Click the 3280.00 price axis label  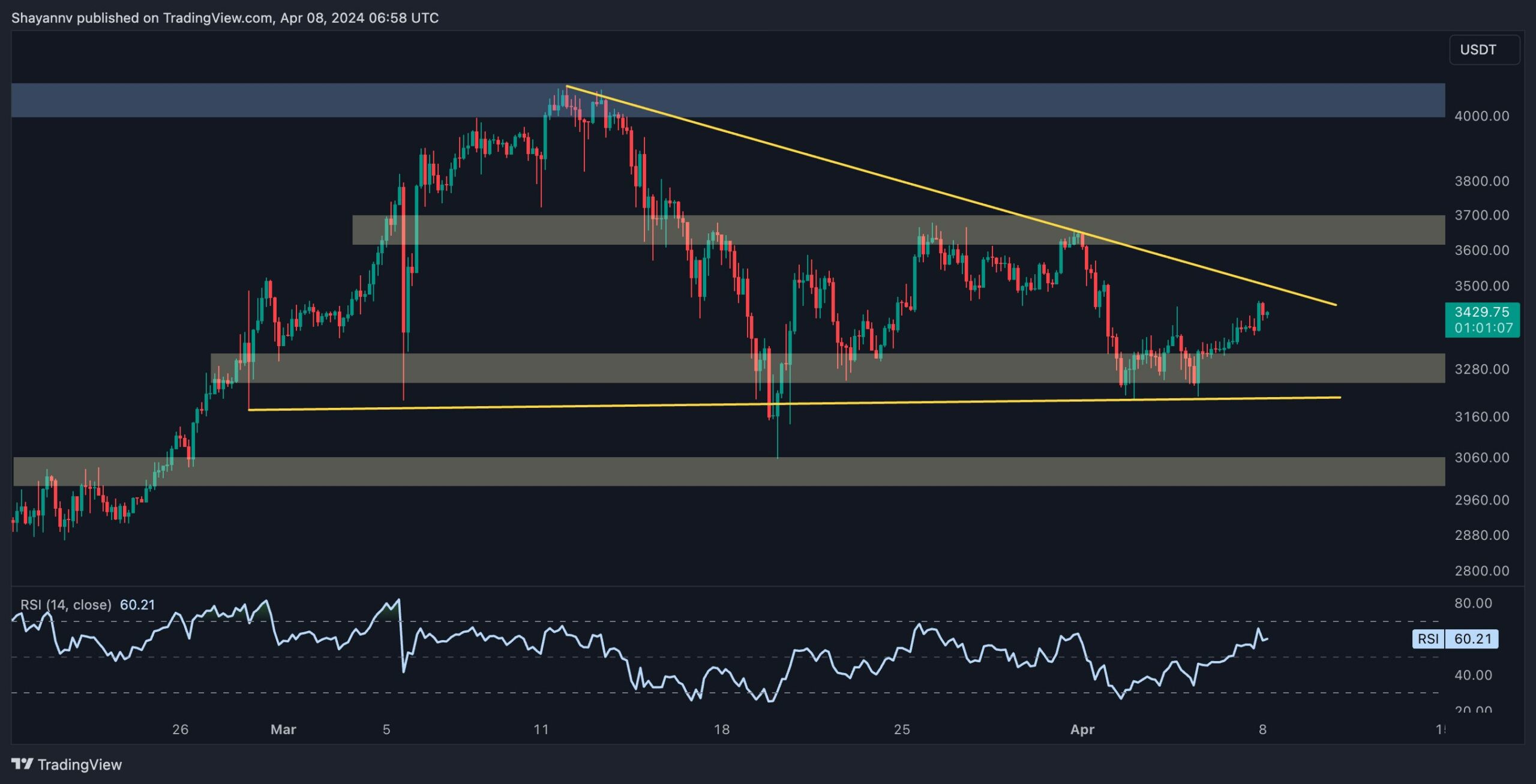pos(1481,369)
